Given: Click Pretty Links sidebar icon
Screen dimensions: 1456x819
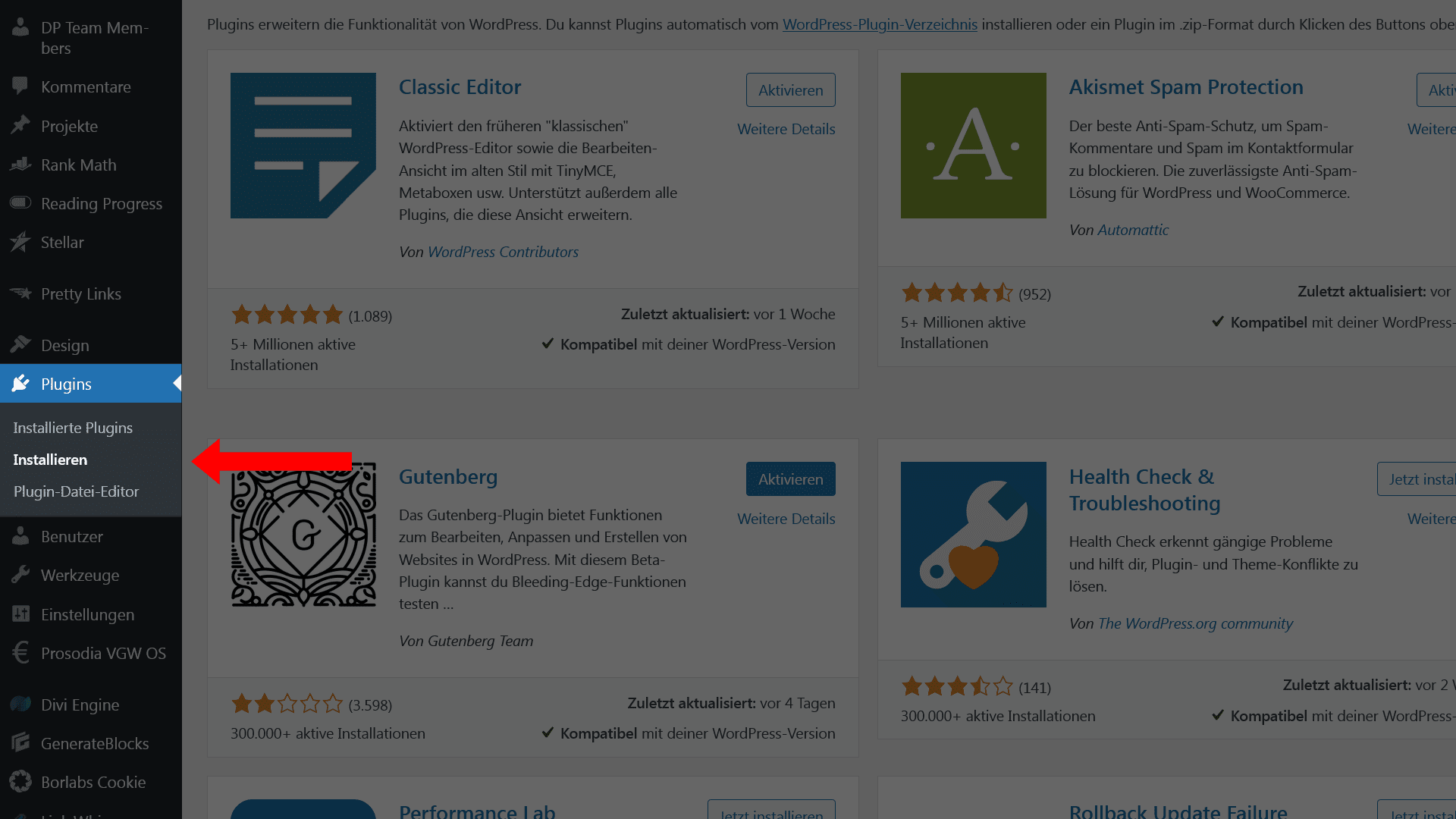Looking at the screenshot, I should tap(21, 292).
